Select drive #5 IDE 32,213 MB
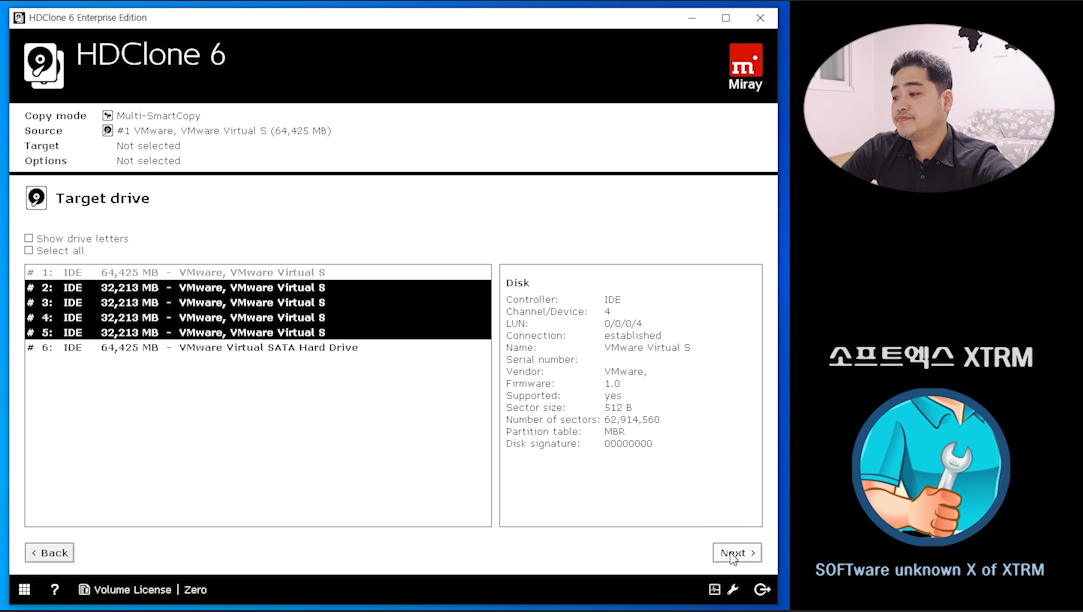Screen dimensions: 1083x612 click(258, 332)
